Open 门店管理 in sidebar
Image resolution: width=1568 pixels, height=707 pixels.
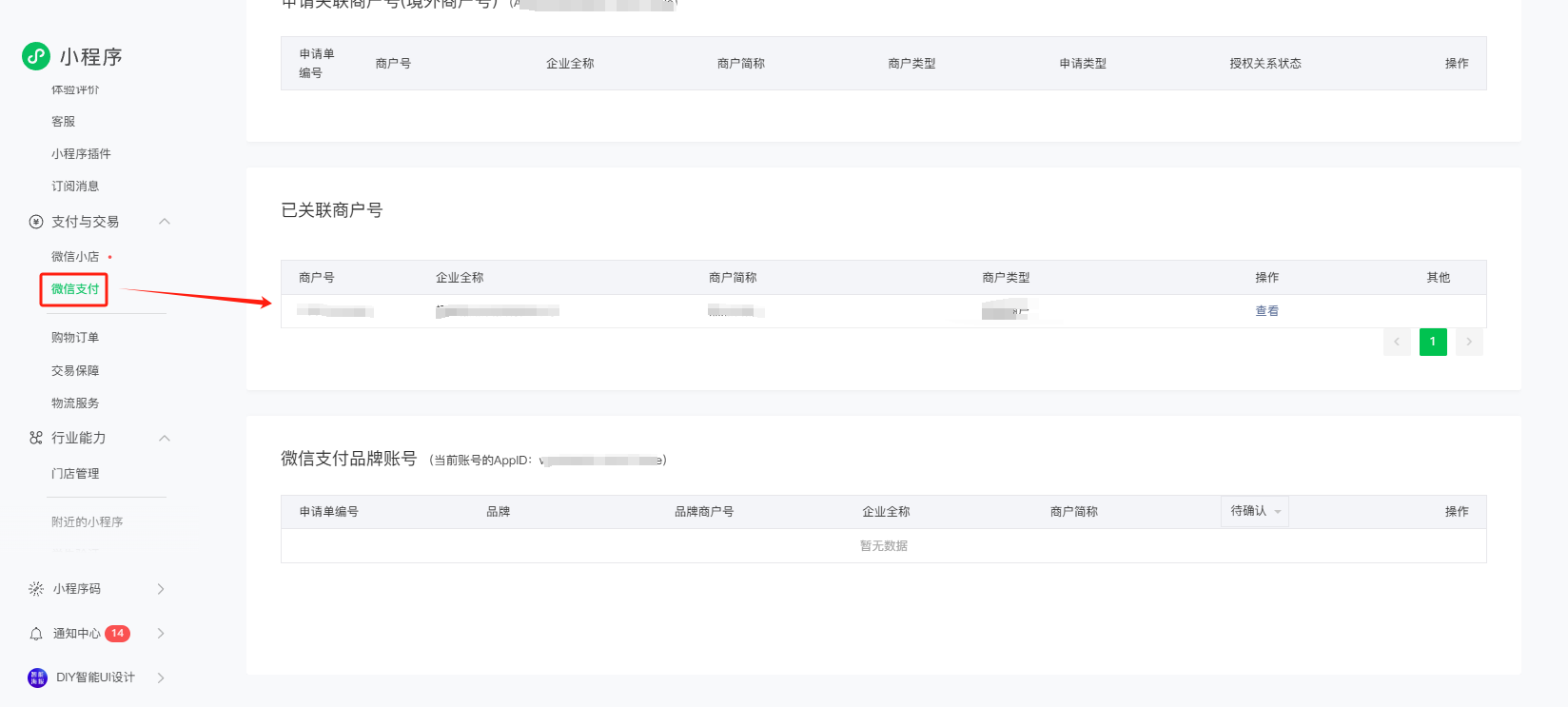75,474
